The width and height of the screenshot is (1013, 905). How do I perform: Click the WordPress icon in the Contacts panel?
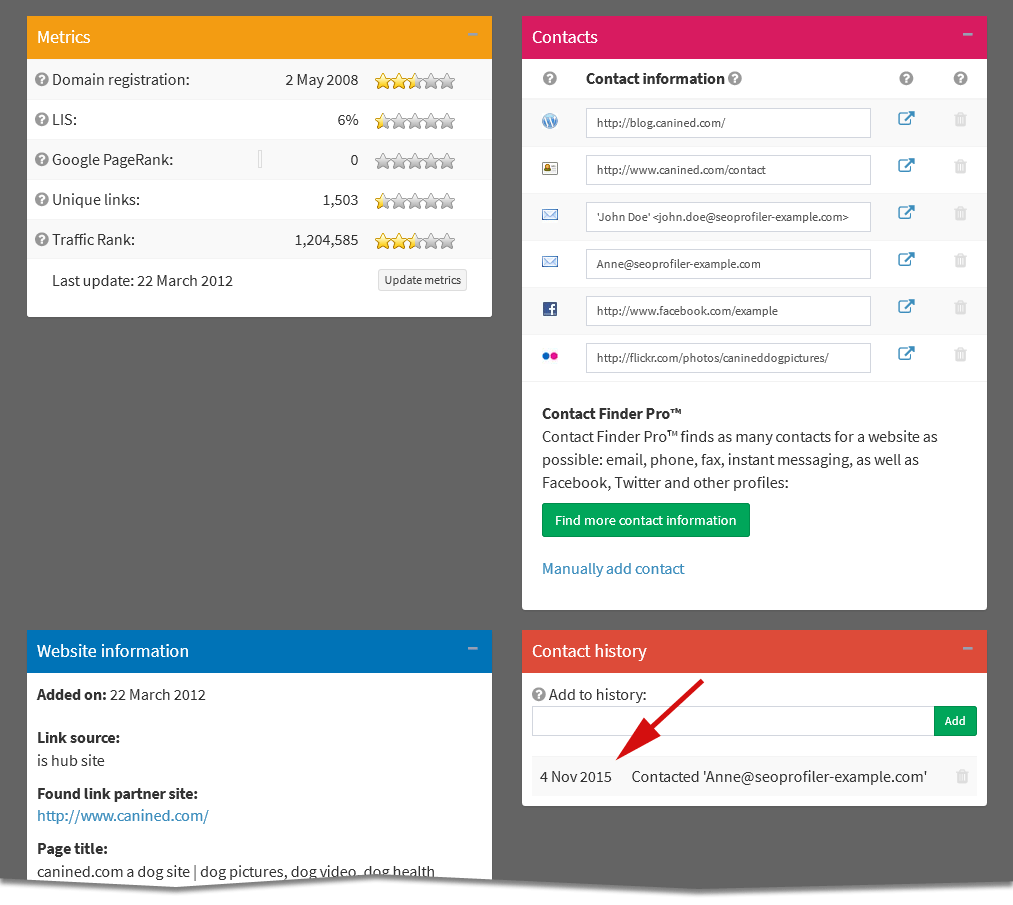tap(550, 121)
